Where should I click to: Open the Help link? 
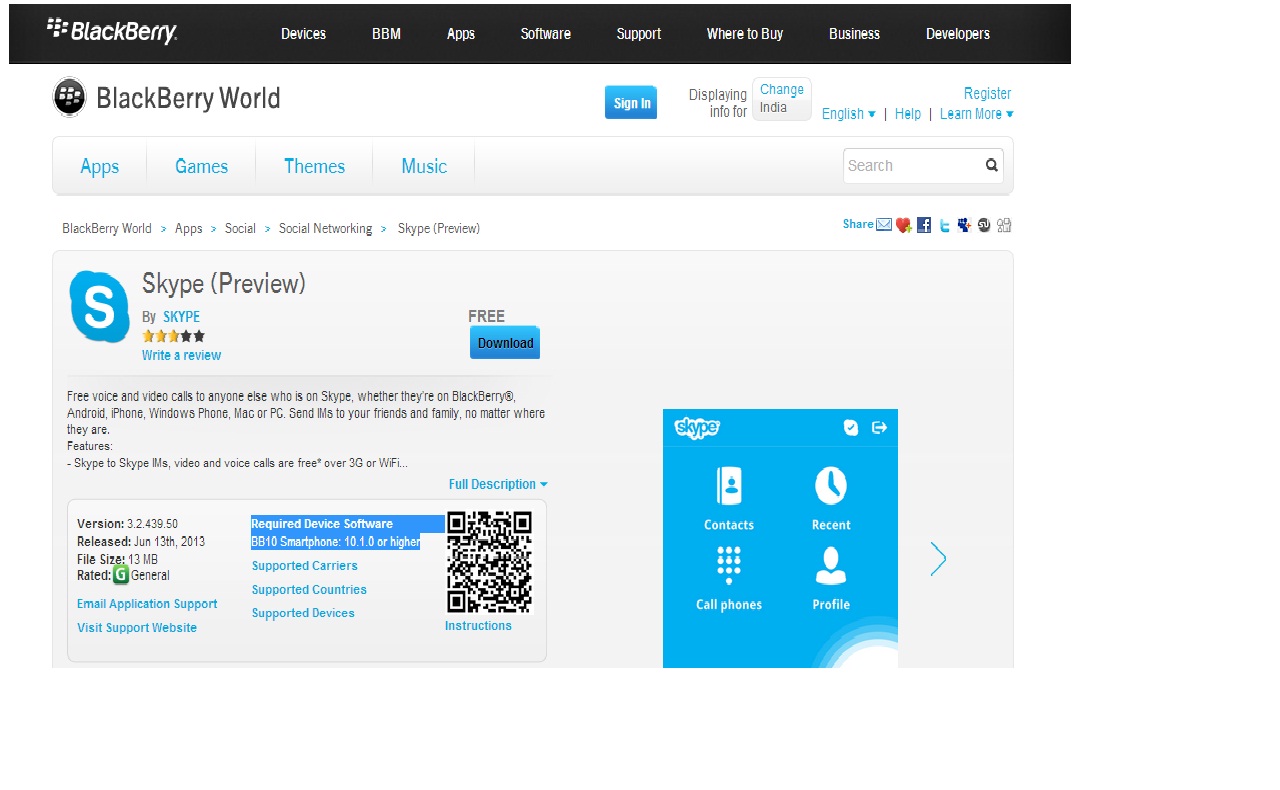tap(908, 114)
